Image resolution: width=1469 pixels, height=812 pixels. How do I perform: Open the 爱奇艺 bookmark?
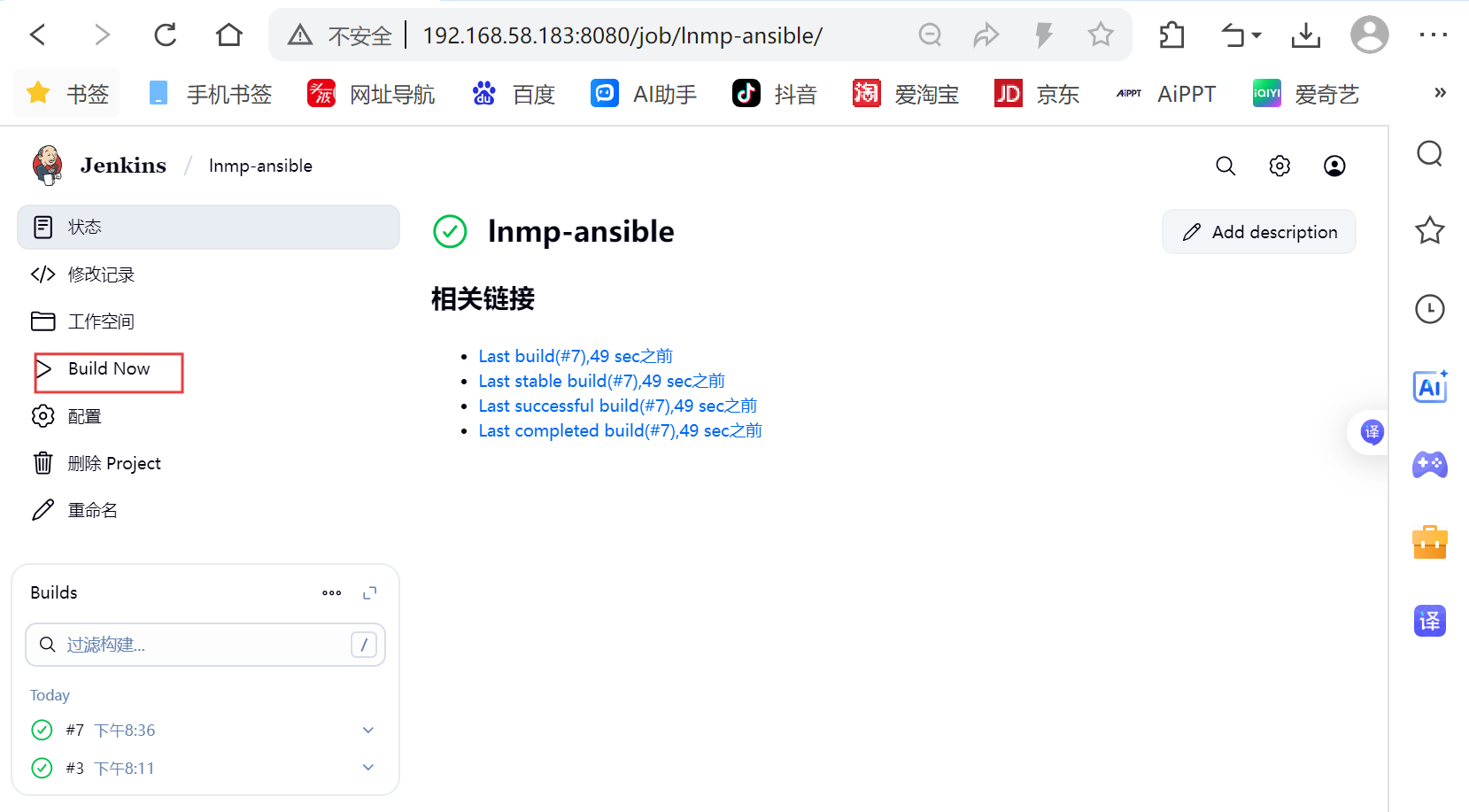(1306, 93)
